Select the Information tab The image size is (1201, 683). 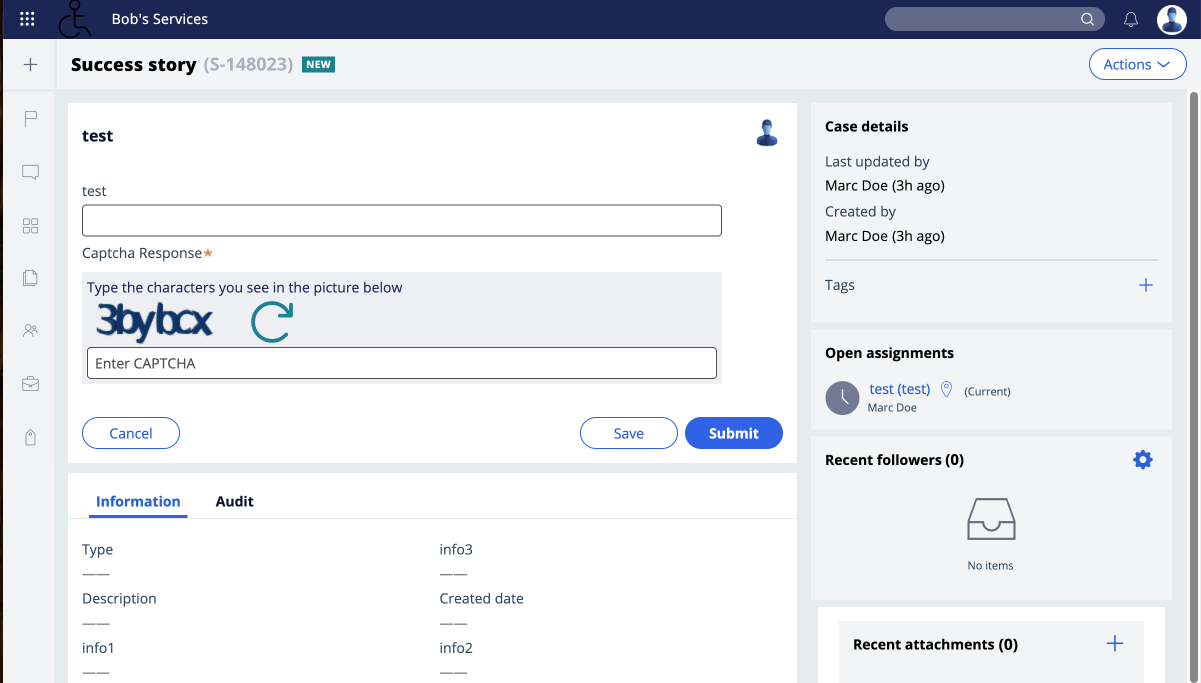point(138,501)
